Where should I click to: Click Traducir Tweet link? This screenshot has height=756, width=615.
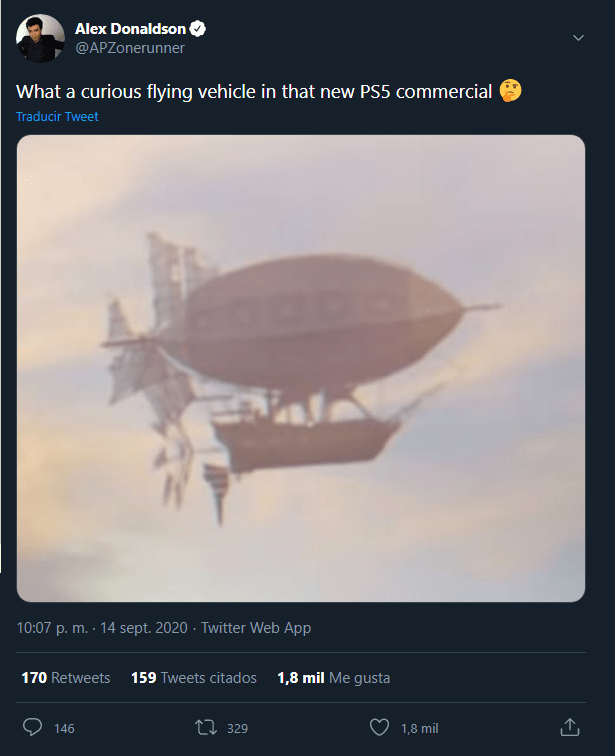tap(57, 117)
